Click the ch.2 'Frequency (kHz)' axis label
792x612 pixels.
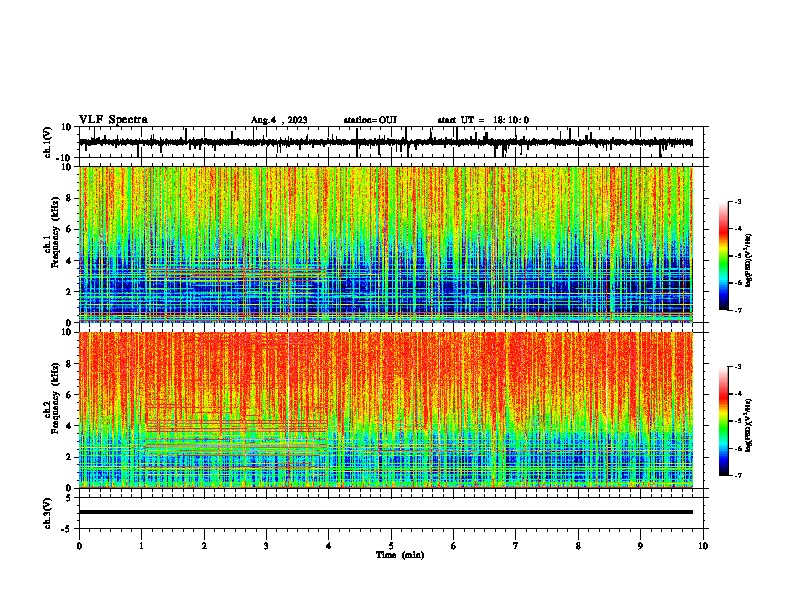pos(55,398)
